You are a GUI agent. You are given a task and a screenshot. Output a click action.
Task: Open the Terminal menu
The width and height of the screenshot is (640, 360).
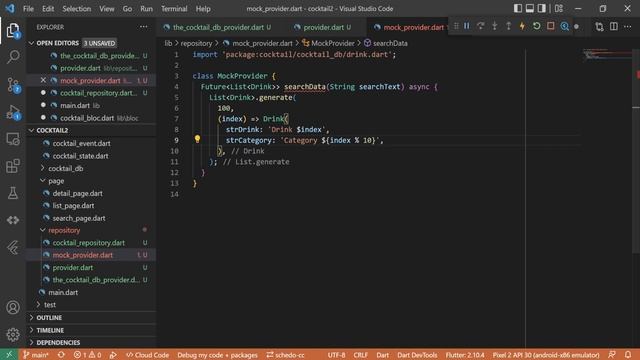[174, 9]
